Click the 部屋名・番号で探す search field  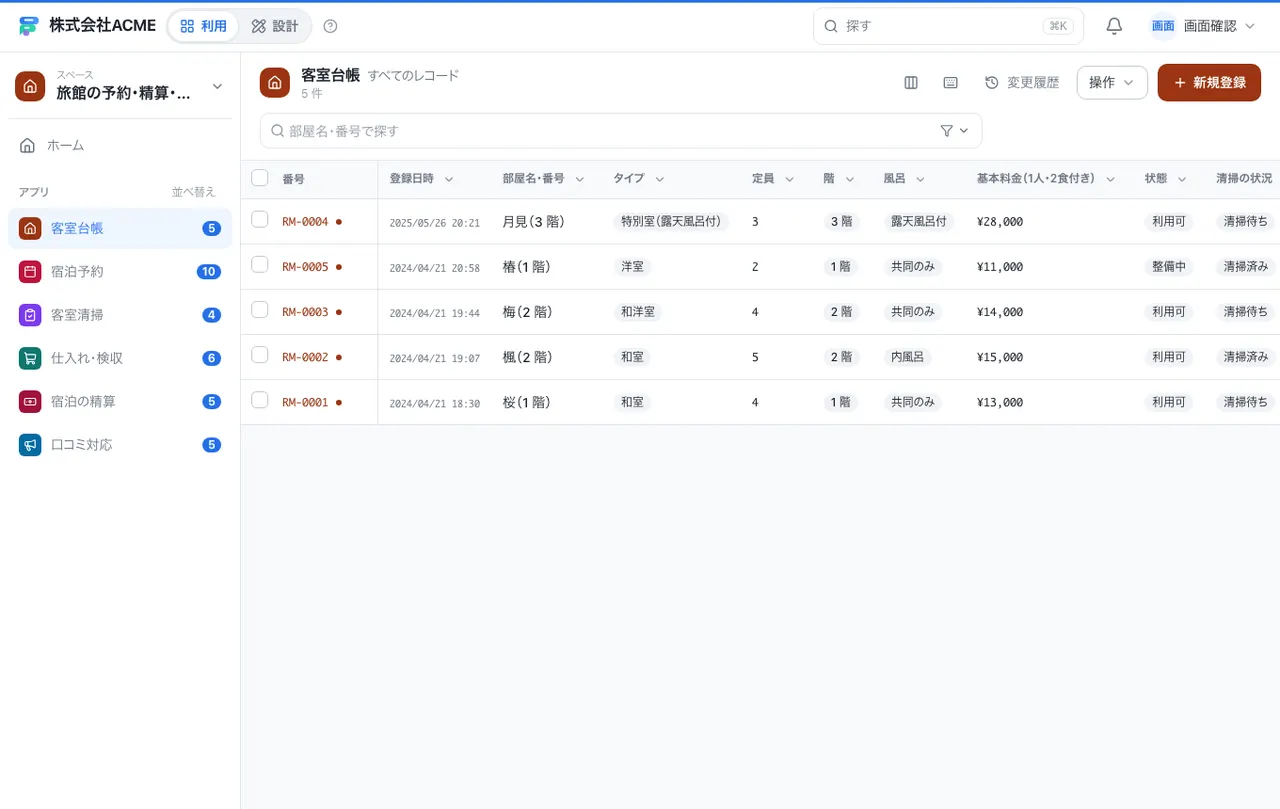[x=621, y=131]
